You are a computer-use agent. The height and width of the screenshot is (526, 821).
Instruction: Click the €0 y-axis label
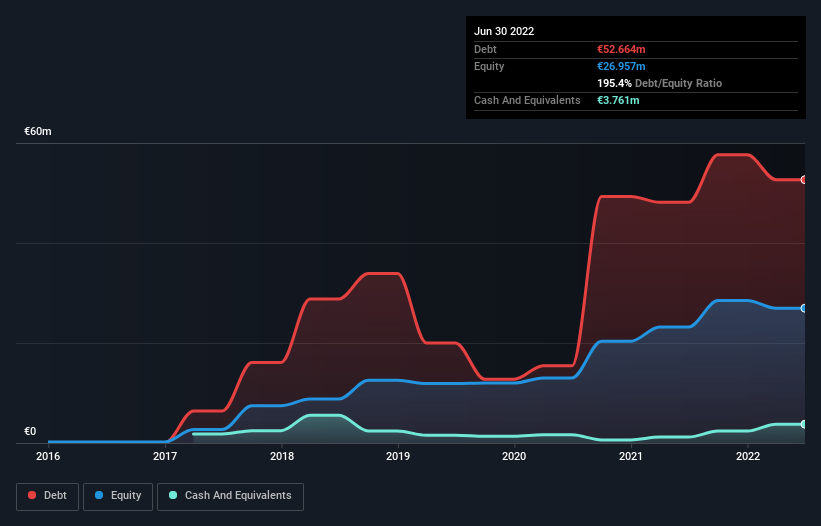[x=30, y=431]
